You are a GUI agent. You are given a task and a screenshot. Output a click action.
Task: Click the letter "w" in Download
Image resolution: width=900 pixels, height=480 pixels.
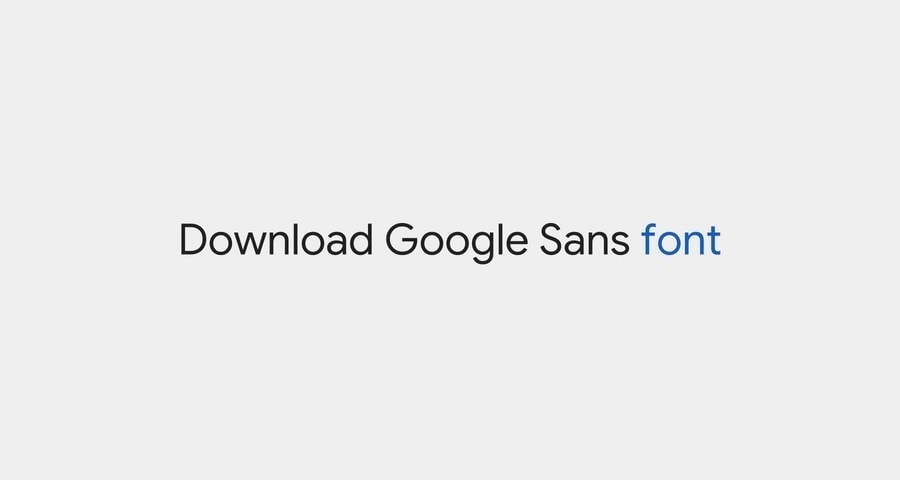[x=250, y=243]
